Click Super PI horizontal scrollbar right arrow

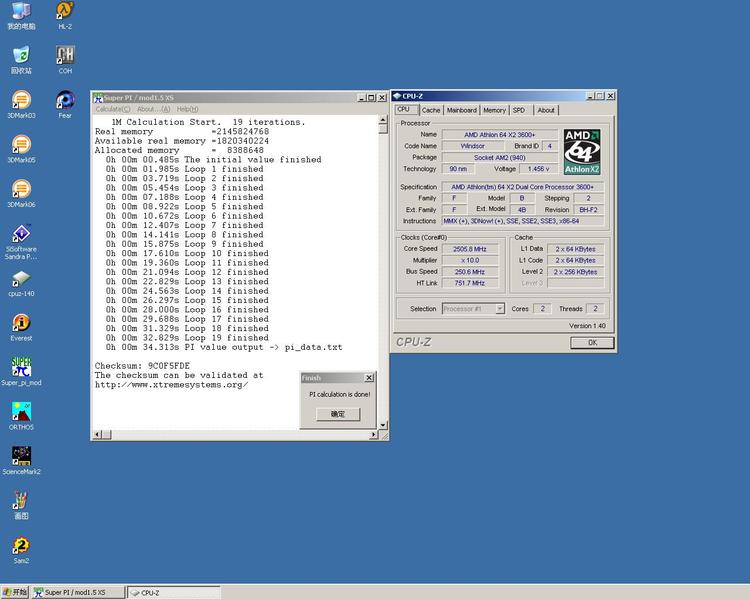pyautogui.click(x=374, y=434)
